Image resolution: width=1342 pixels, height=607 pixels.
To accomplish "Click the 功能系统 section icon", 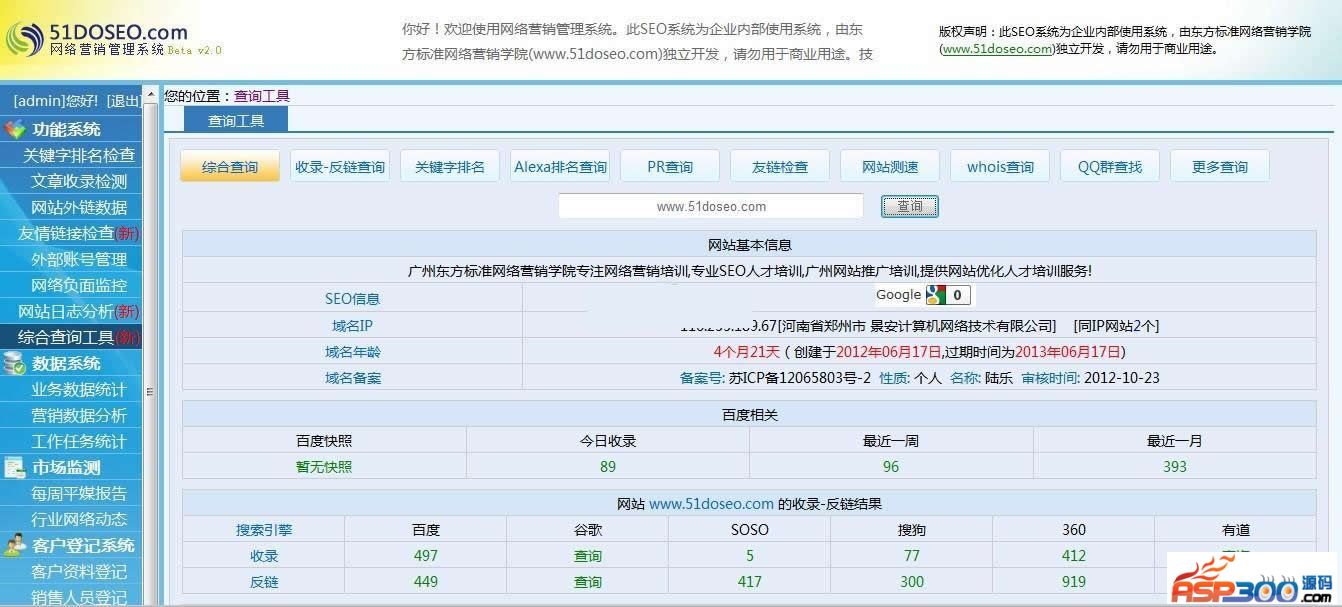I will point(15,129).
